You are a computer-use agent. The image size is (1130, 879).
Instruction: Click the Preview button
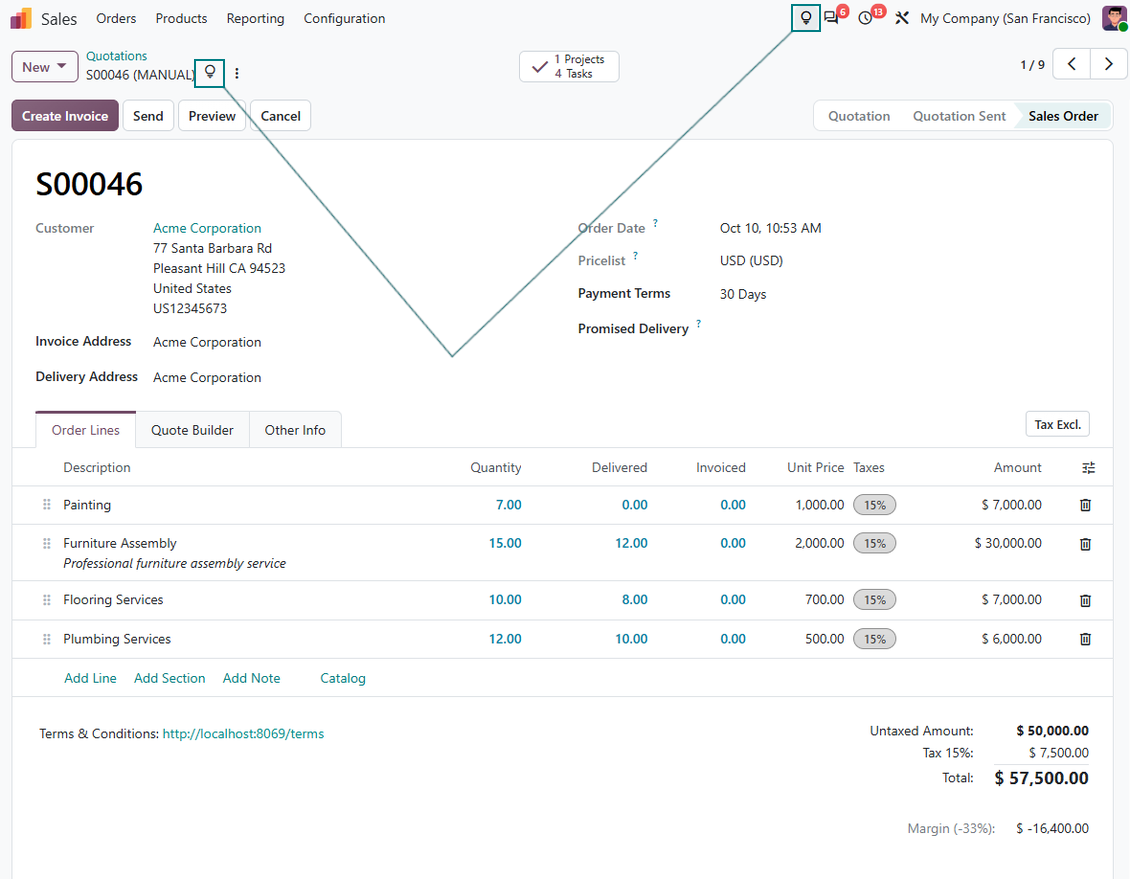pyautogui.click(x=212, y=116)
